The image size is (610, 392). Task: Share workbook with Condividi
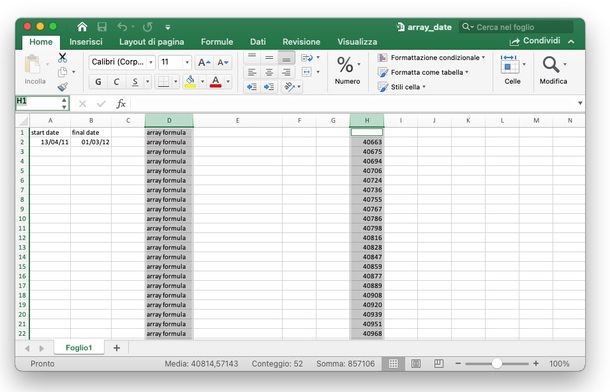click(x=535, y=41)
